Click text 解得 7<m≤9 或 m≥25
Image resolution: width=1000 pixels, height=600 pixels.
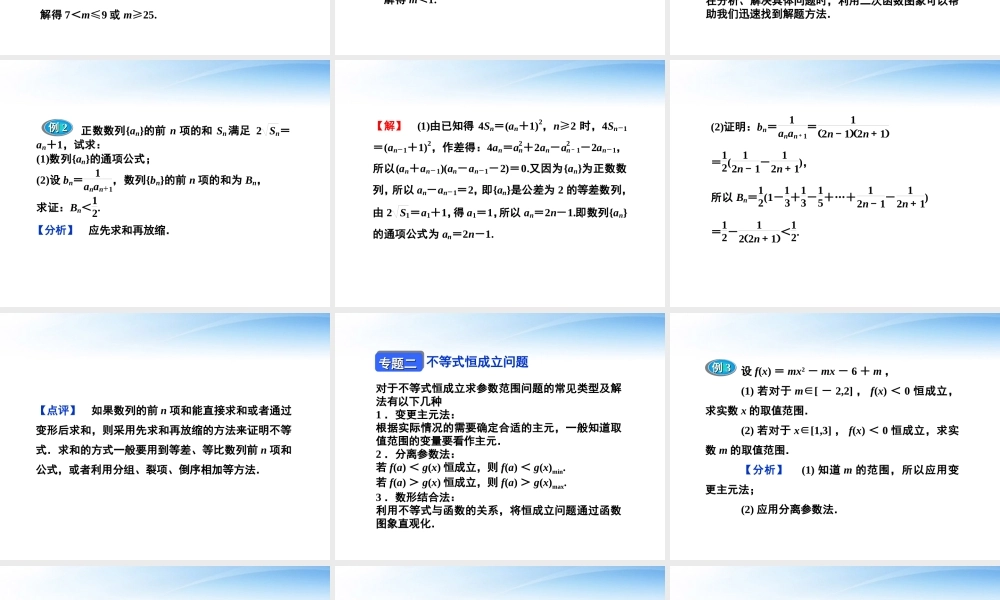(98, 15)
